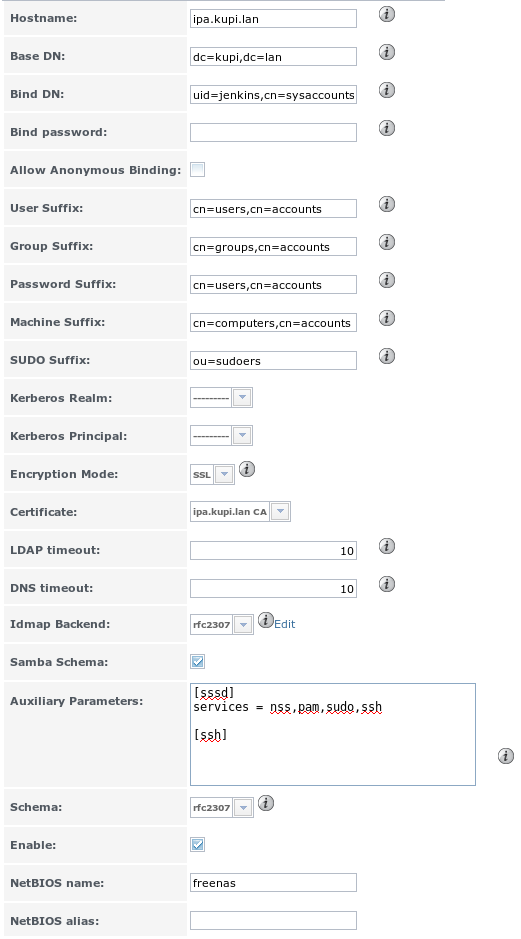The image size is (521, 939).
Task: Open the info icon next to Password Suffix
Action: tap(387, 280)
